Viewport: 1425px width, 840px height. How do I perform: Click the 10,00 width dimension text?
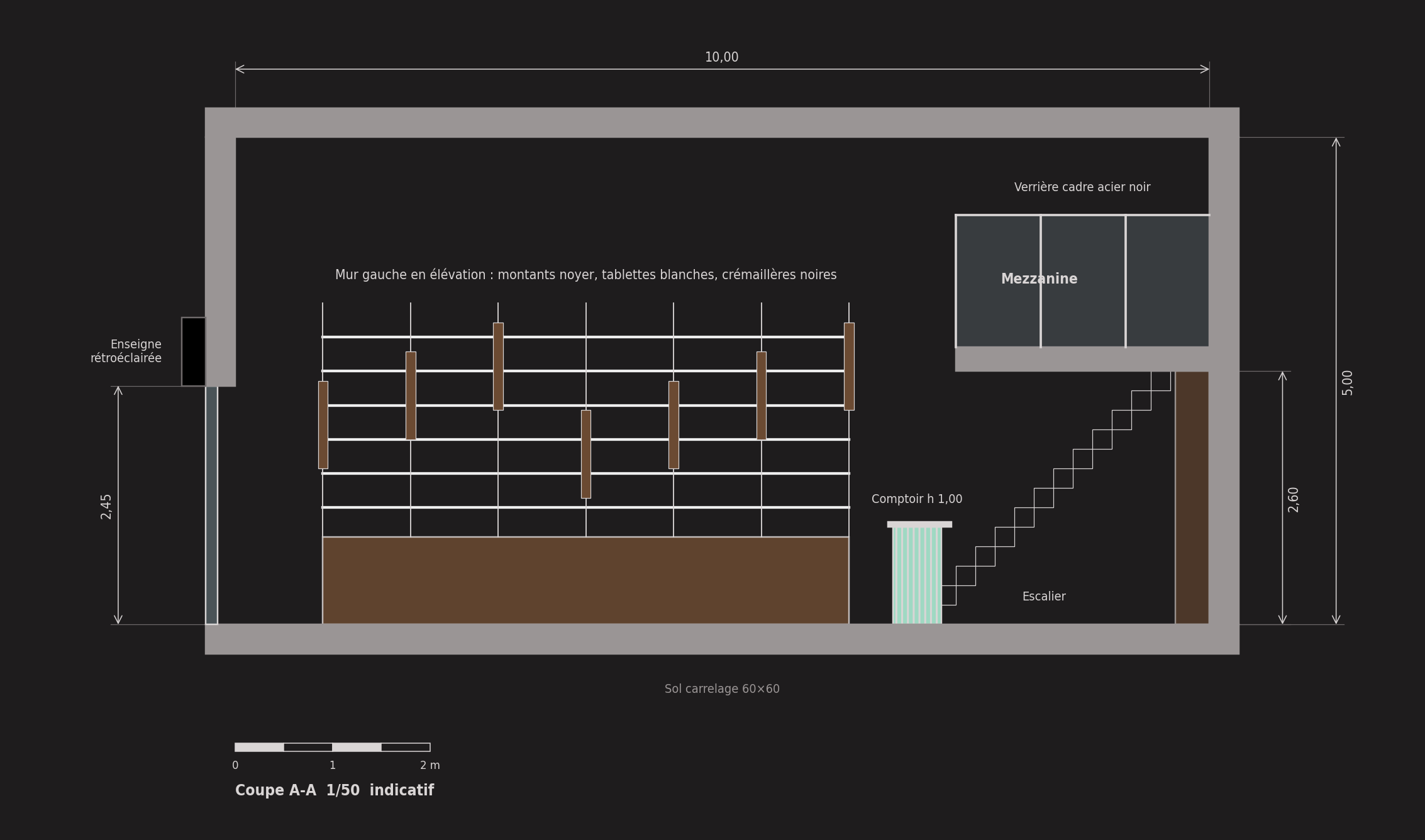[721, 57]
